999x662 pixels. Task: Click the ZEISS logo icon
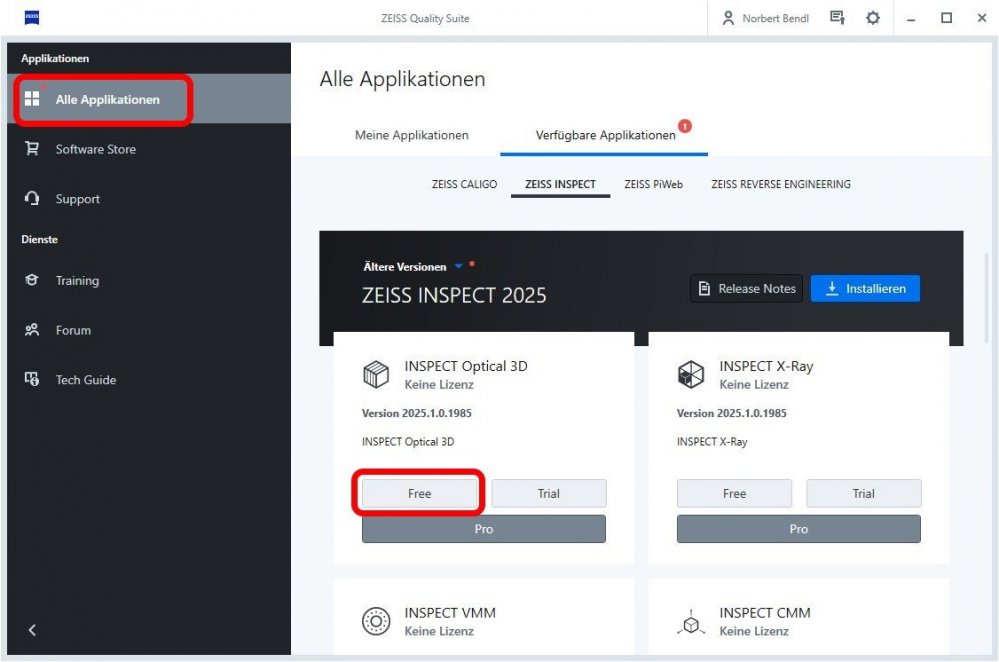coord(32,18)
